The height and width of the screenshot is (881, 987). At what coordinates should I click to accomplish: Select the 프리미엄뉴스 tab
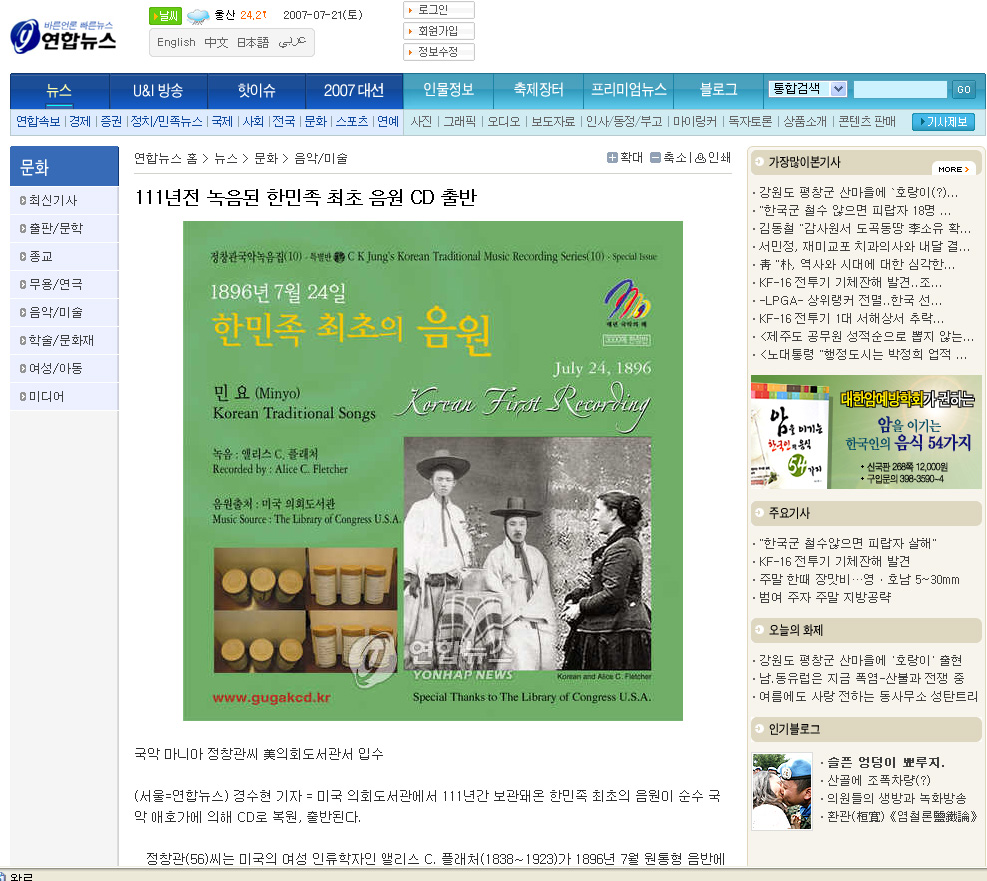point(628,89)
